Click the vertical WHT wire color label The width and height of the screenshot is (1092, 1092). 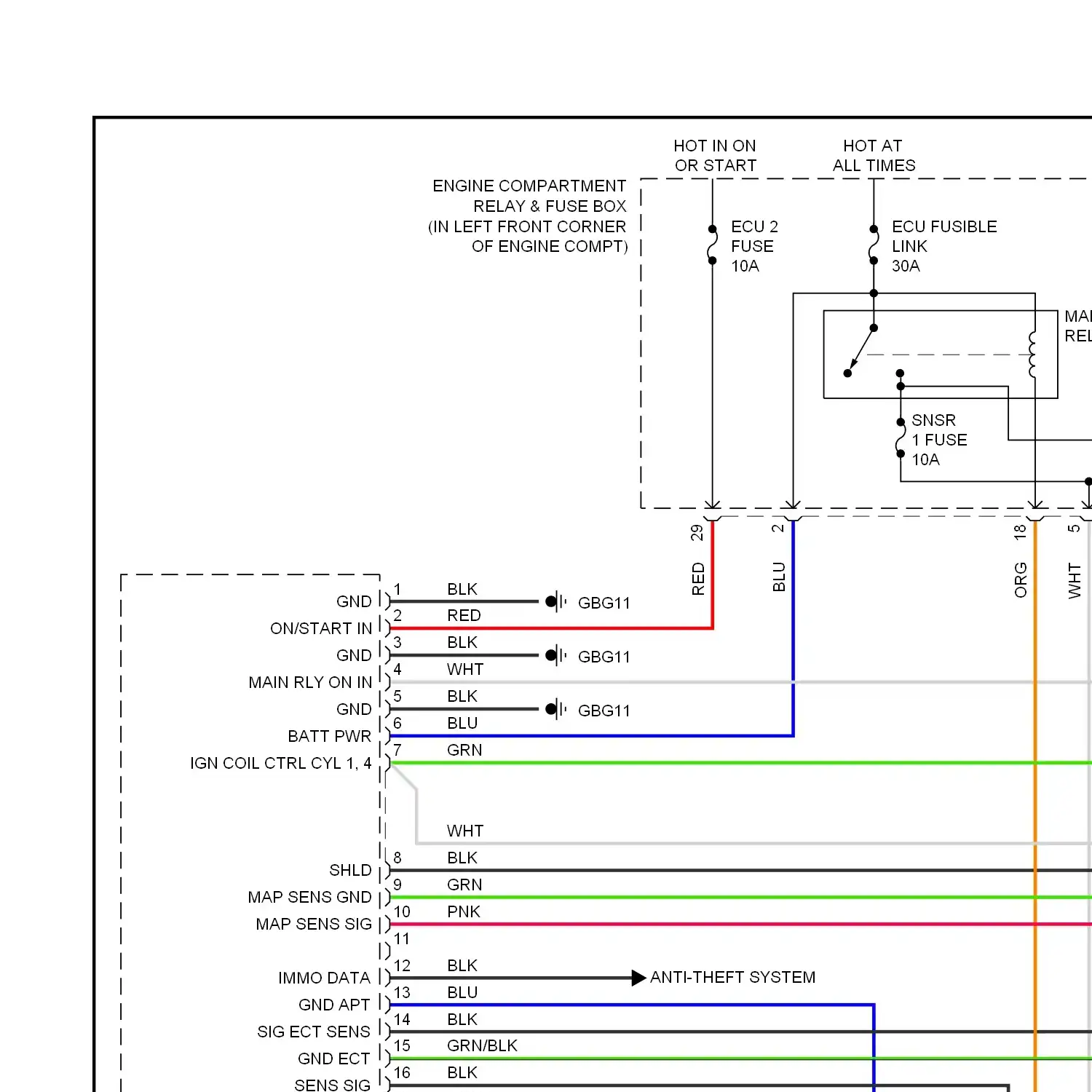click(1075, 581)
